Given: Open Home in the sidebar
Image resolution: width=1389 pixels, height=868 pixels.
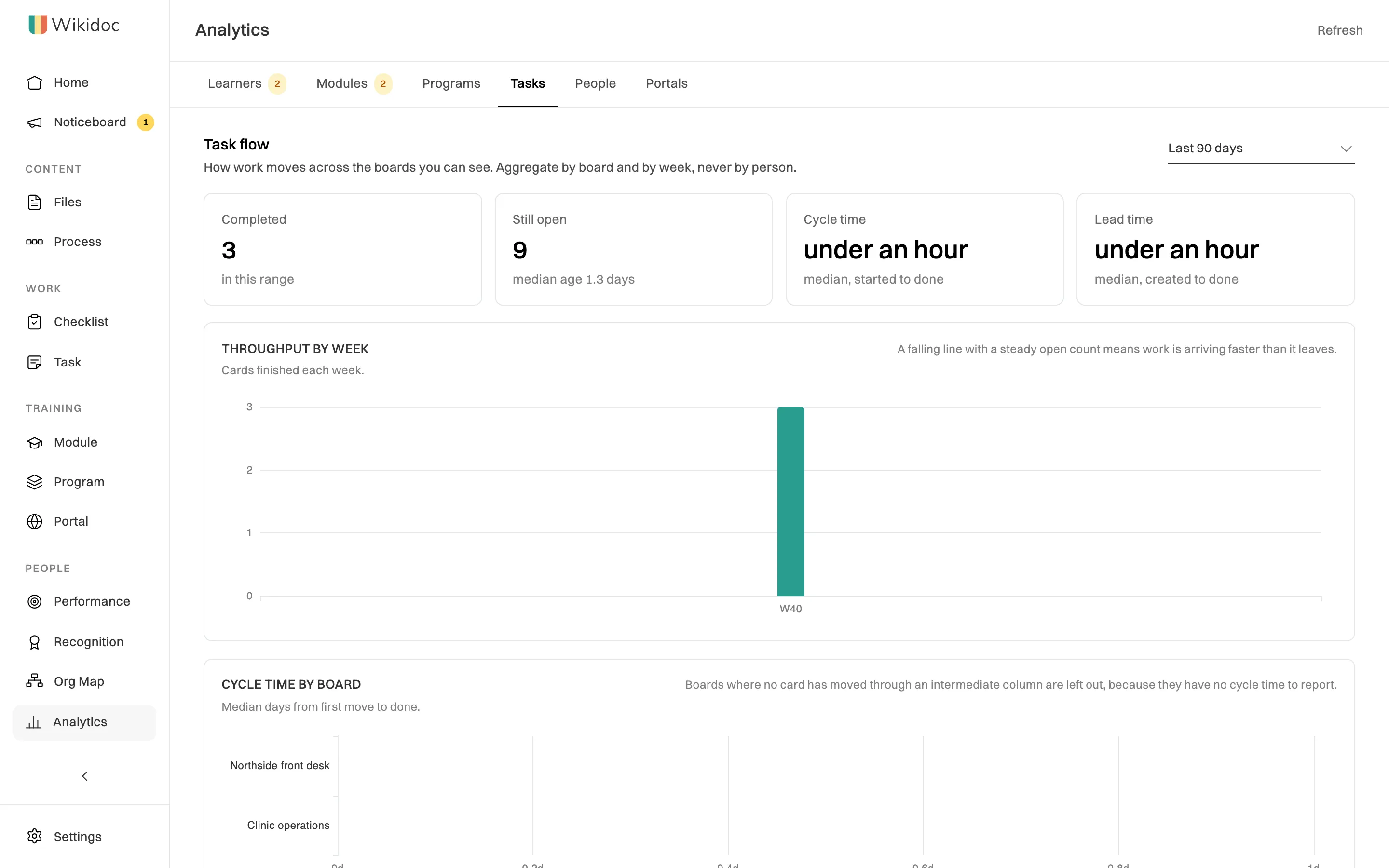Looking at the screenshot, I should click(x=84, y=82).
